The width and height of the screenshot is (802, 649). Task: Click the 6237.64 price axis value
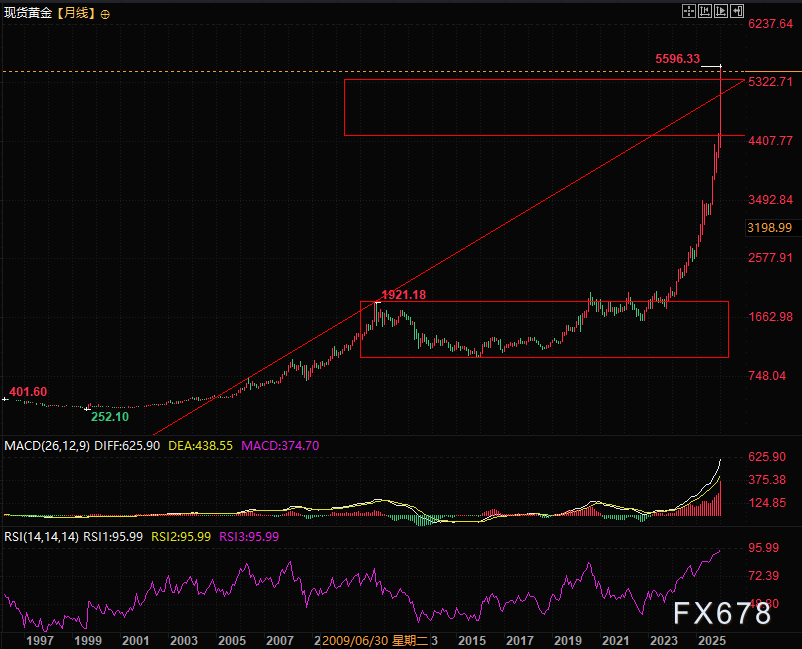(770, 24)
